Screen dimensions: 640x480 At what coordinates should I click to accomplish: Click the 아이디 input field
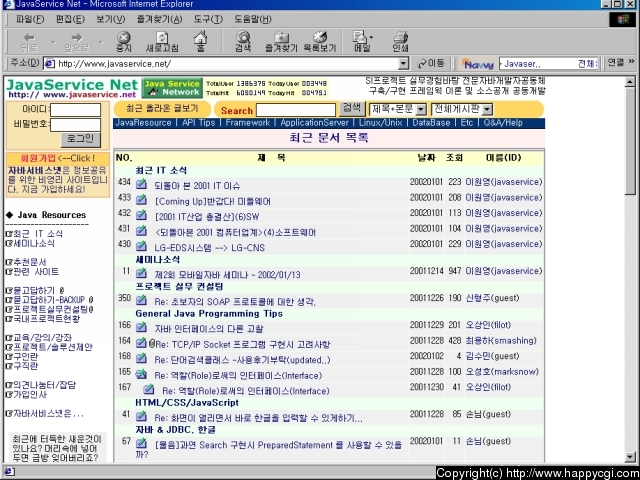click(x=76, y=110)
